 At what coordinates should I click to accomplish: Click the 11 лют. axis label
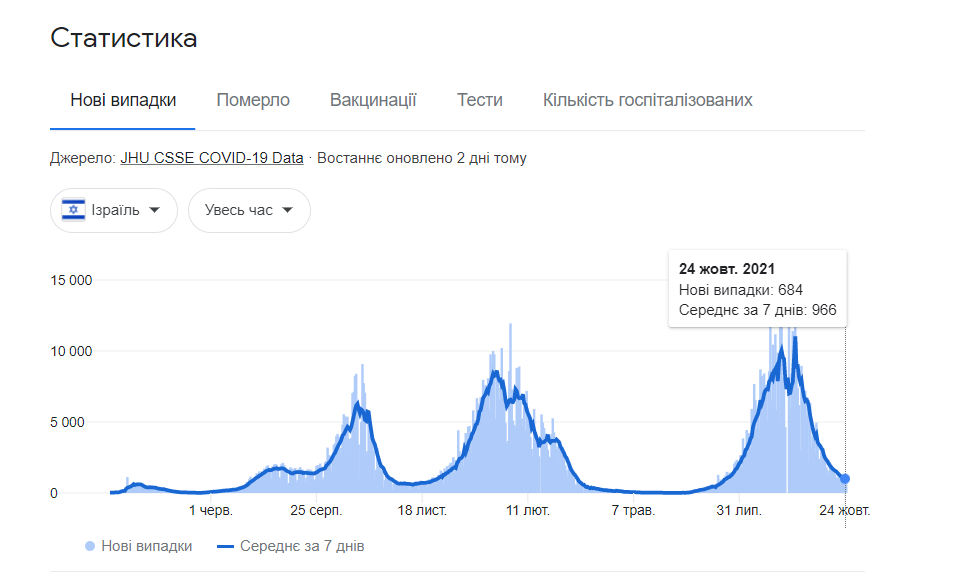527,510
